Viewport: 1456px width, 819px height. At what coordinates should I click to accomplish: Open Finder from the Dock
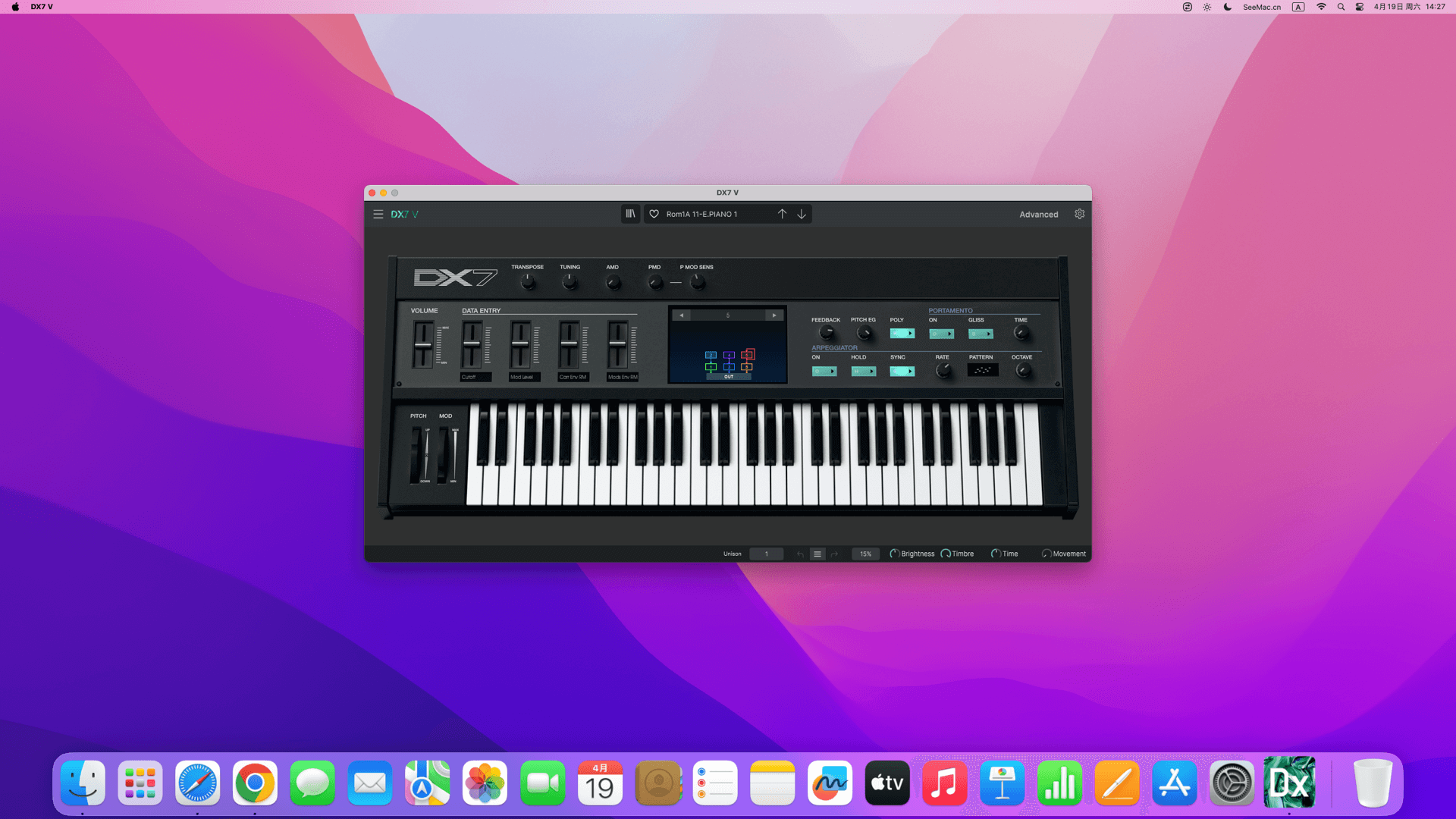[x=83, y=783]
